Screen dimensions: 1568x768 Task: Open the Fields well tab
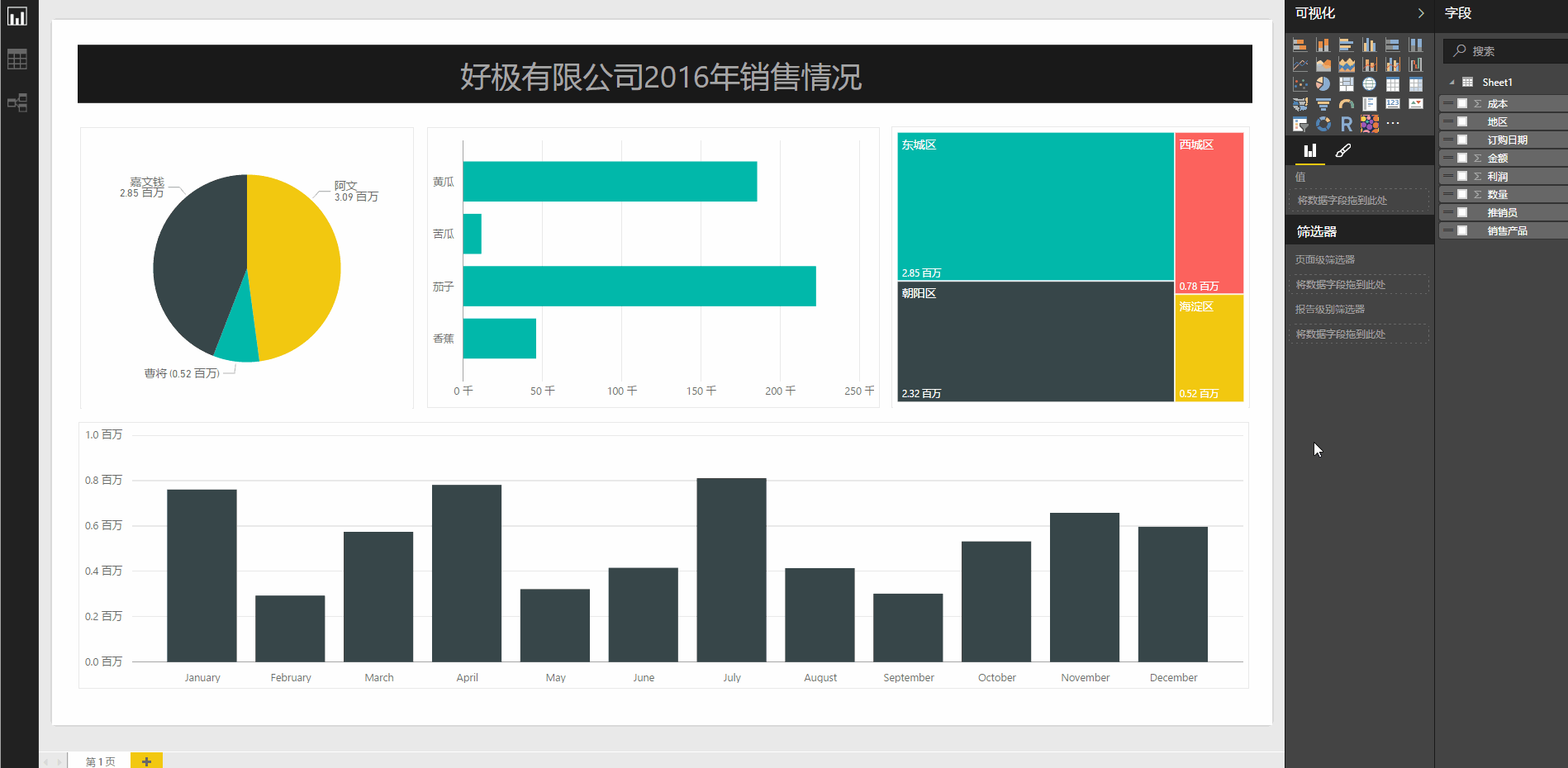coord(1309,150)
